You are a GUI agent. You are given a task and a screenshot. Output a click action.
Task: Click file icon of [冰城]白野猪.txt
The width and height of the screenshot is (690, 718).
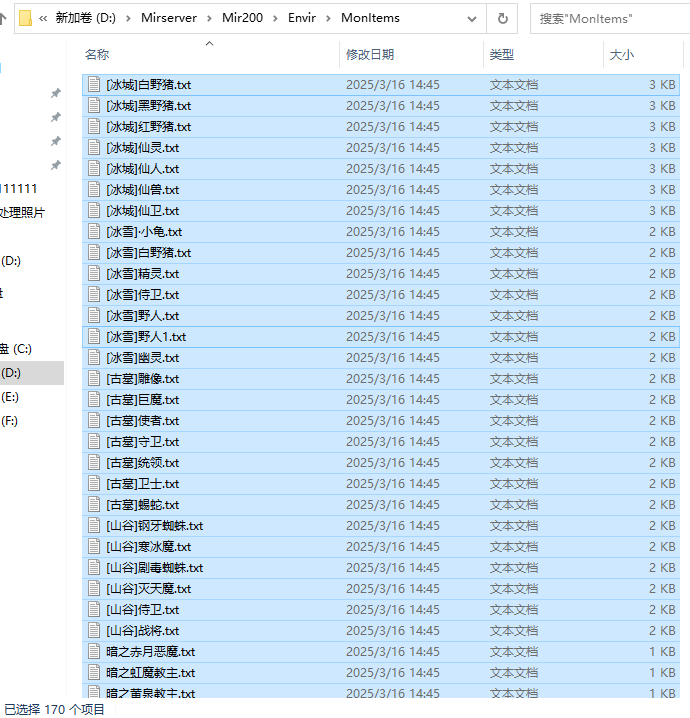click(x=94, y=85)
